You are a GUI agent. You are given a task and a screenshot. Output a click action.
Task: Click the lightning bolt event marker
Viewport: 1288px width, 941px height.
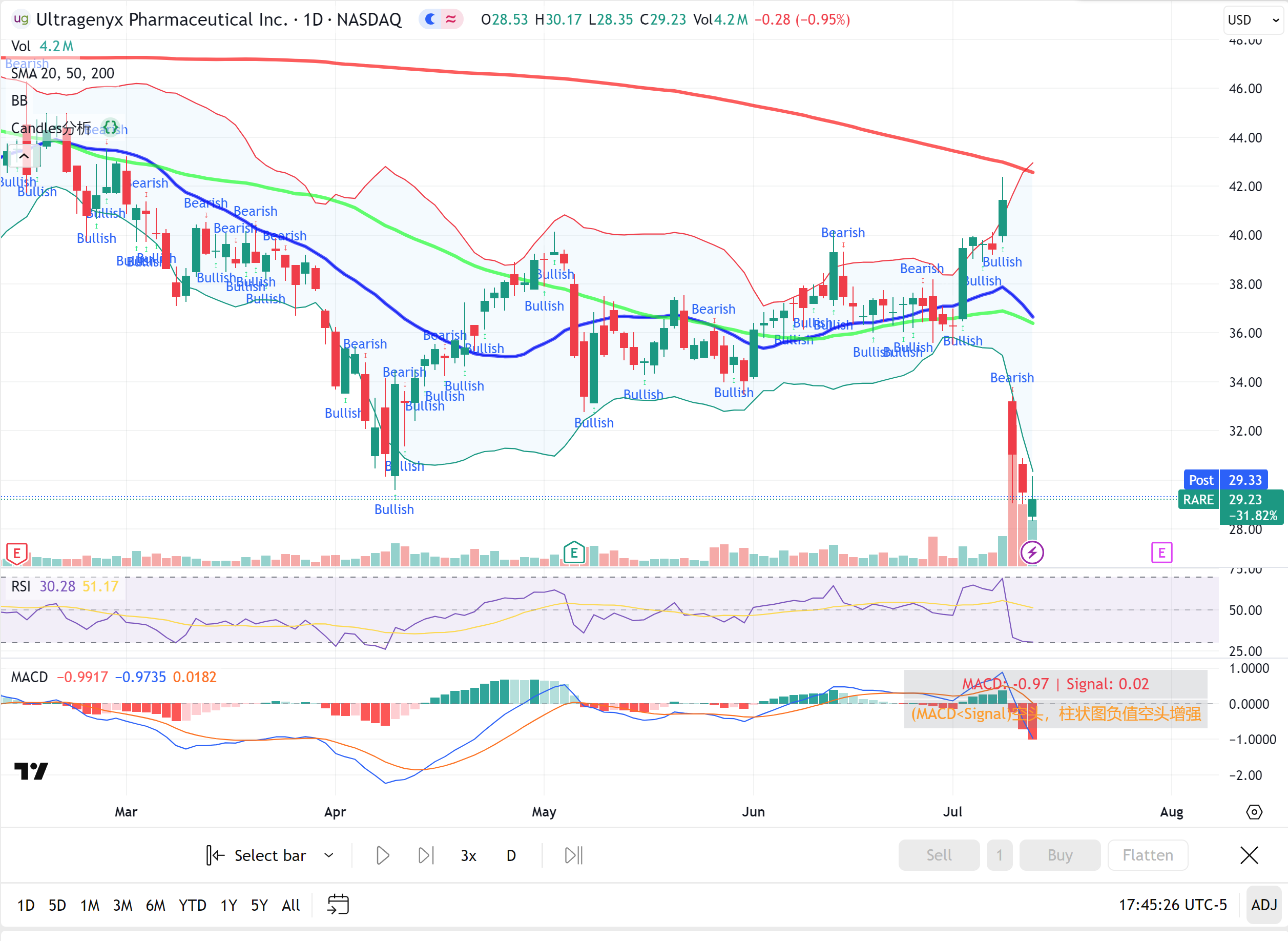click(x=1032, y=552)
